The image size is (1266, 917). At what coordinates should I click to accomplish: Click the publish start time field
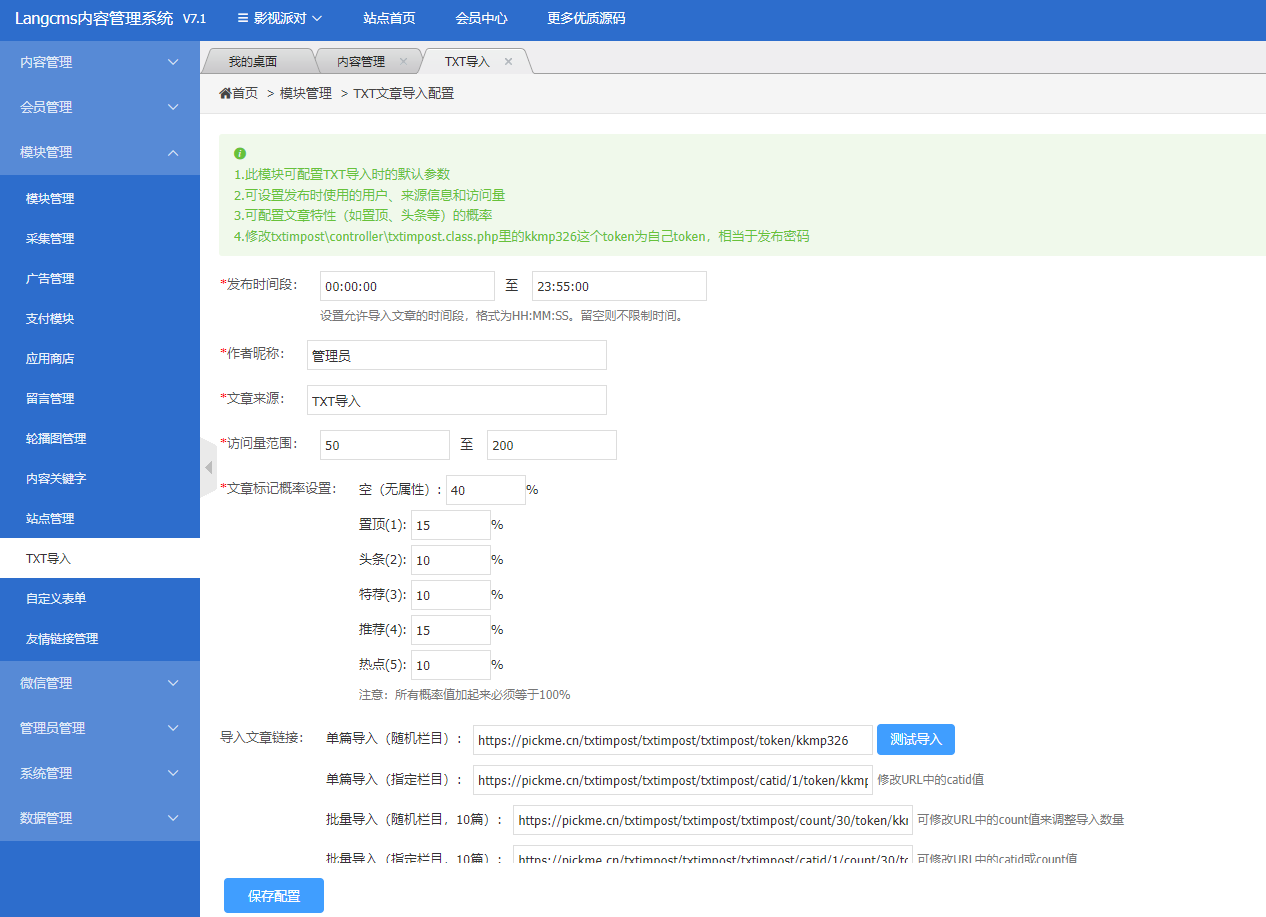(x=407, y=286)
